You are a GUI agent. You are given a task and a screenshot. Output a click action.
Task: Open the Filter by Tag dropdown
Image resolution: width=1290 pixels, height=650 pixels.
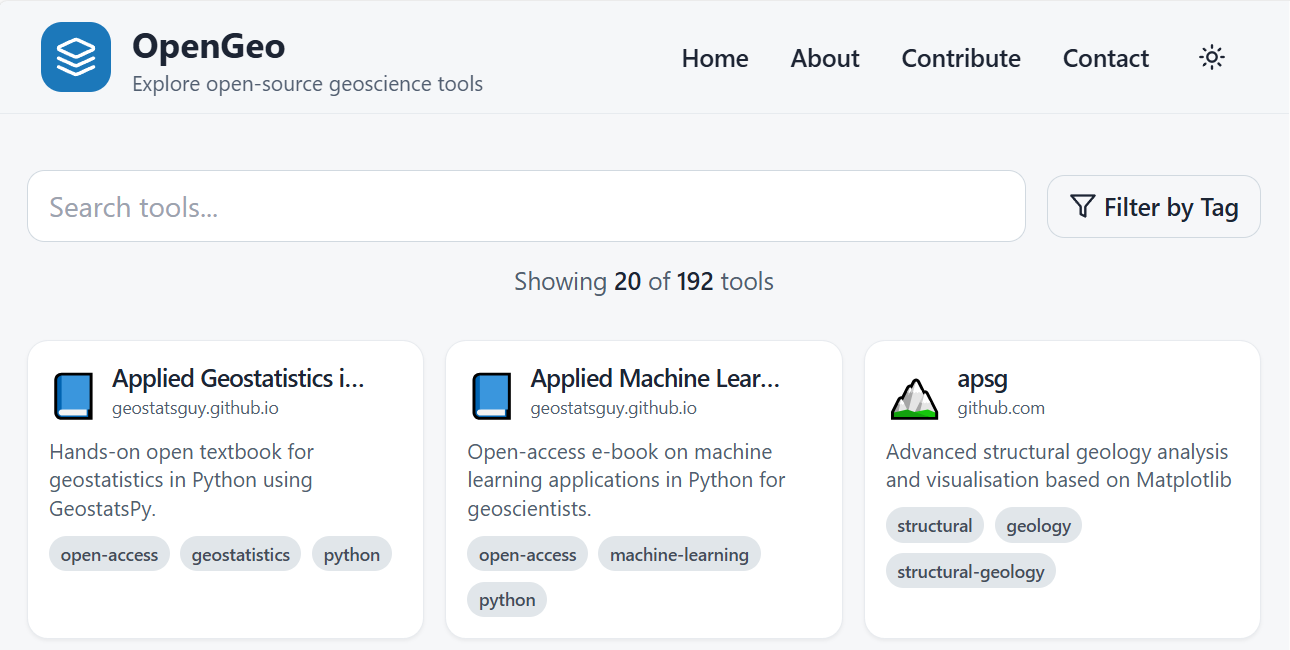[x=1153, y=206]
